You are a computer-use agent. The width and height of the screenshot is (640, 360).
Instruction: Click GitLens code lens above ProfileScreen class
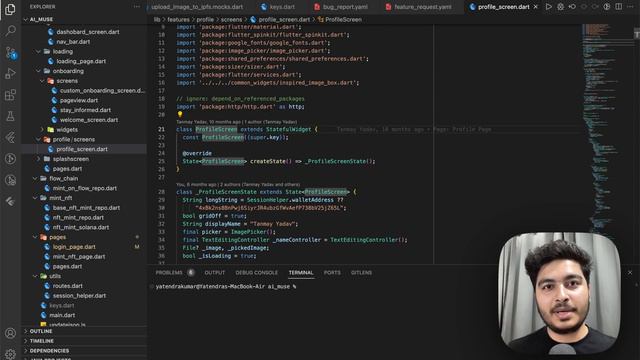click(x=236, y=122)
